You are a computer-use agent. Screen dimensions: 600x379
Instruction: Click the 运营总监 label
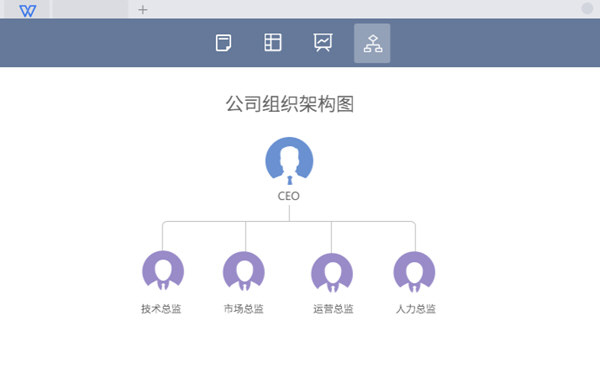[x=333, y=309]
